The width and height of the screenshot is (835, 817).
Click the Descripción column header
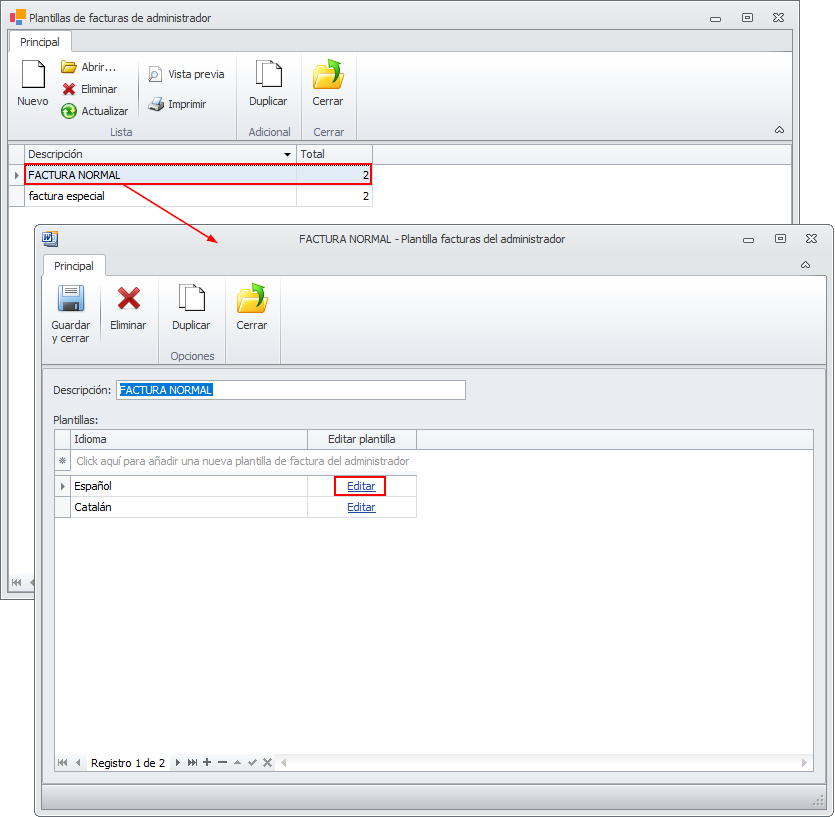(160, 154)
